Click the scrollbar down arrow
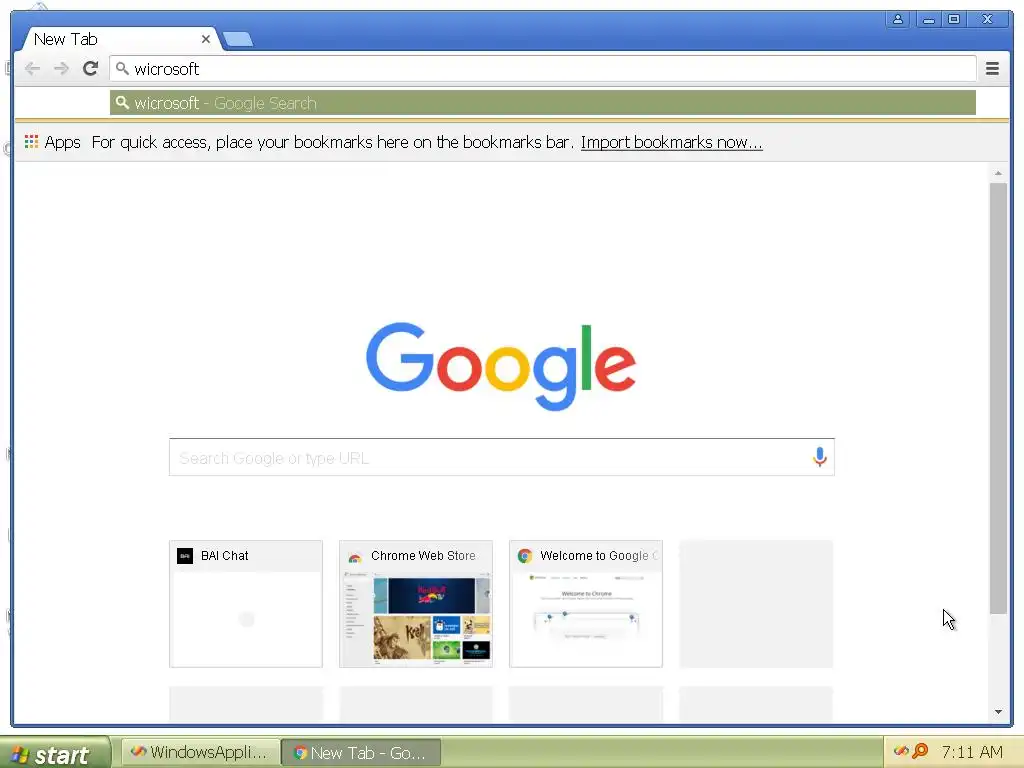 (998, 712)
